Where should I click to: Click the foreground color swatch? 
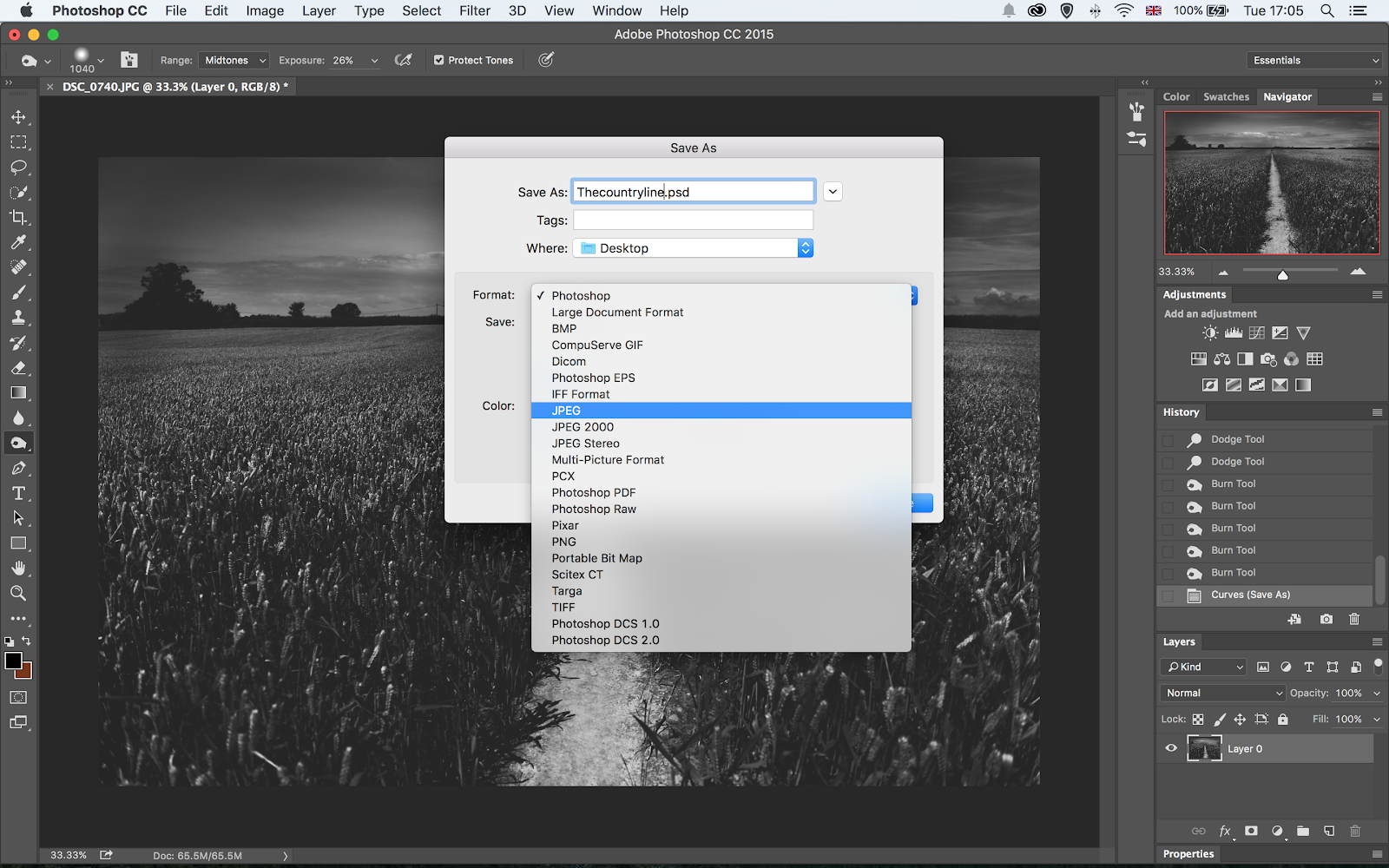coord(13,661)
